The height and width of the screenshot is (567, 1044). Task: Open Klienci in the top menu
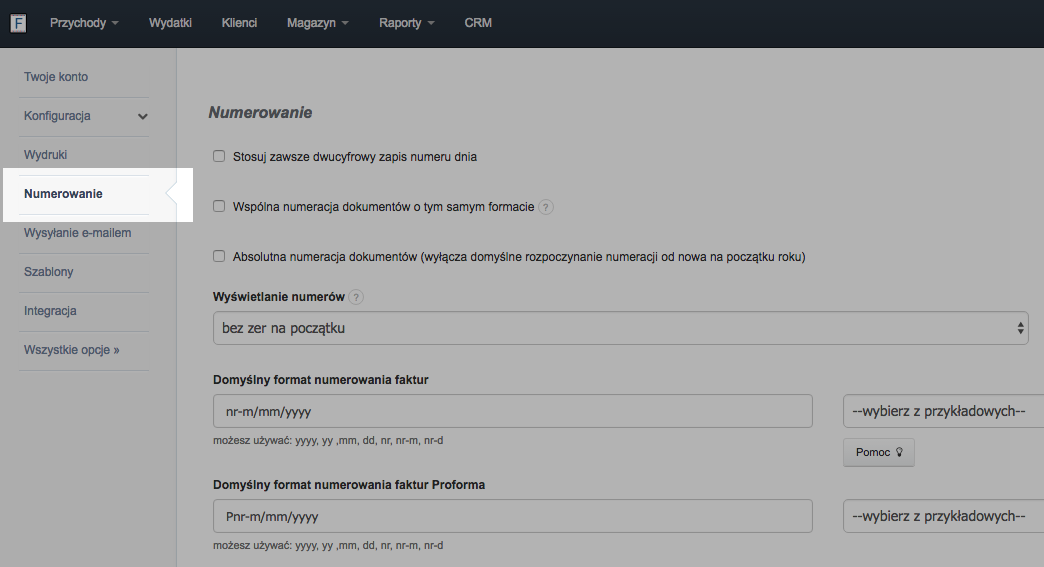point(239,23)
